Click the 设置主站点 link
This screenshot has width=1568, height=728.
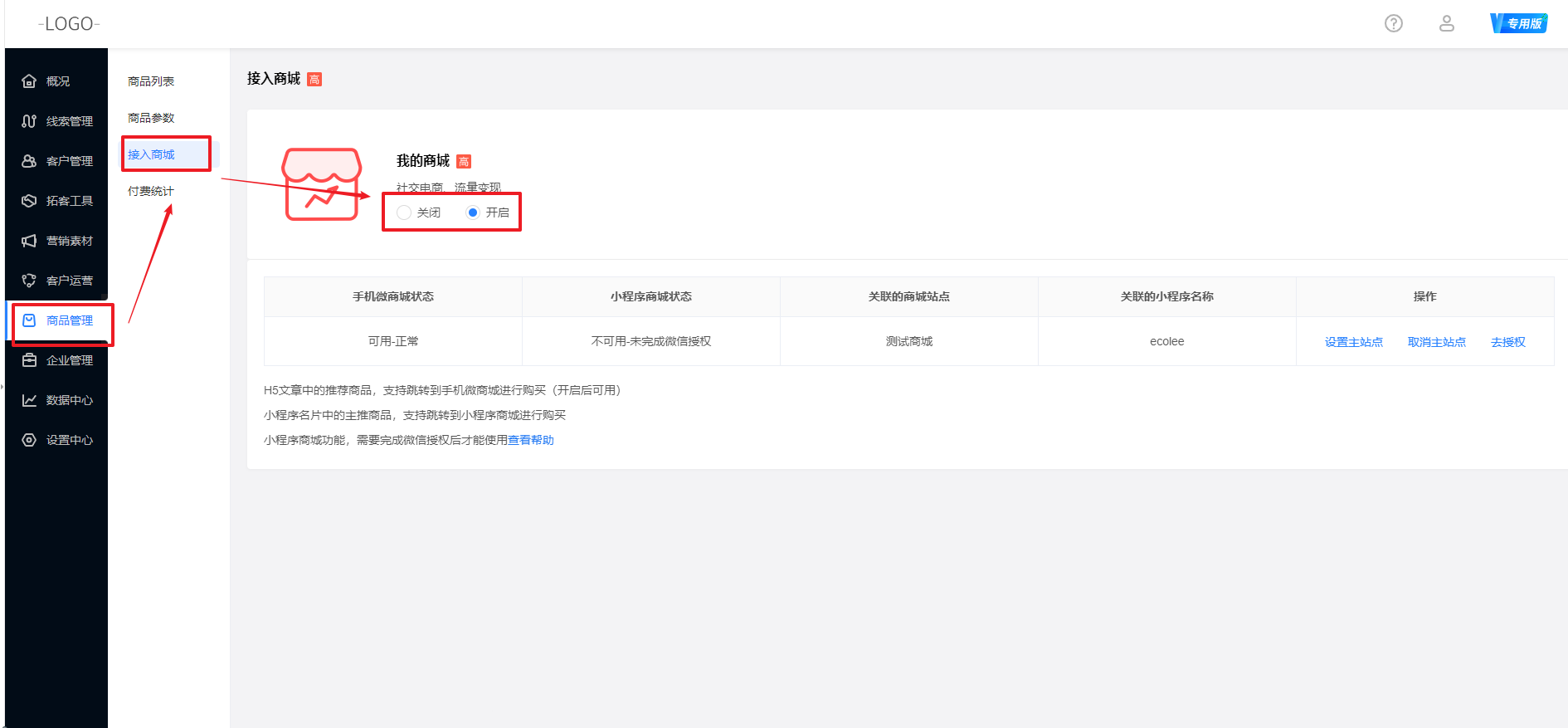click(1353, 342)
